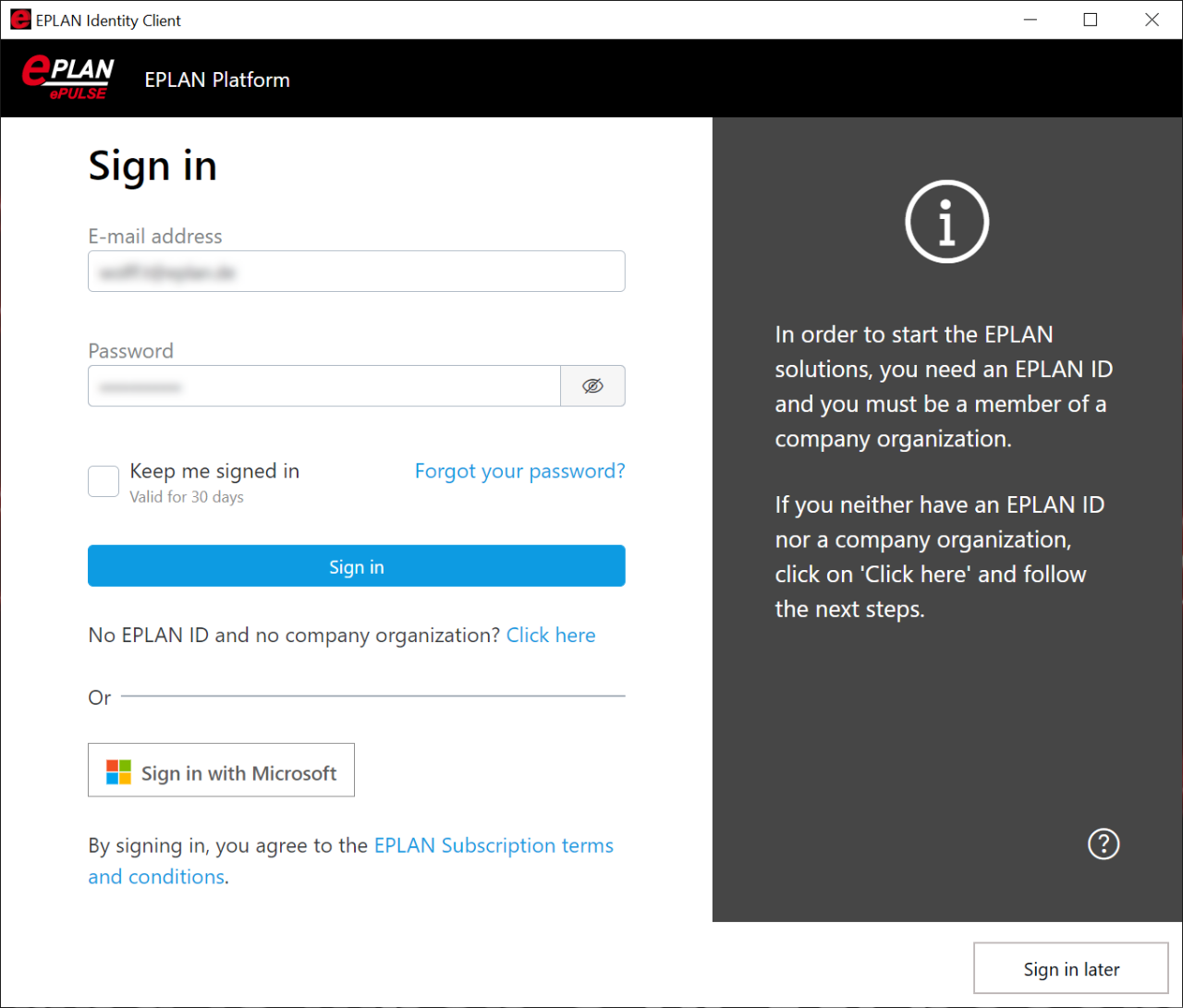This screenshot has width=1183, height=1008.
Task: Minimize the EPLAN Identity Client window
Action: 1030,18
